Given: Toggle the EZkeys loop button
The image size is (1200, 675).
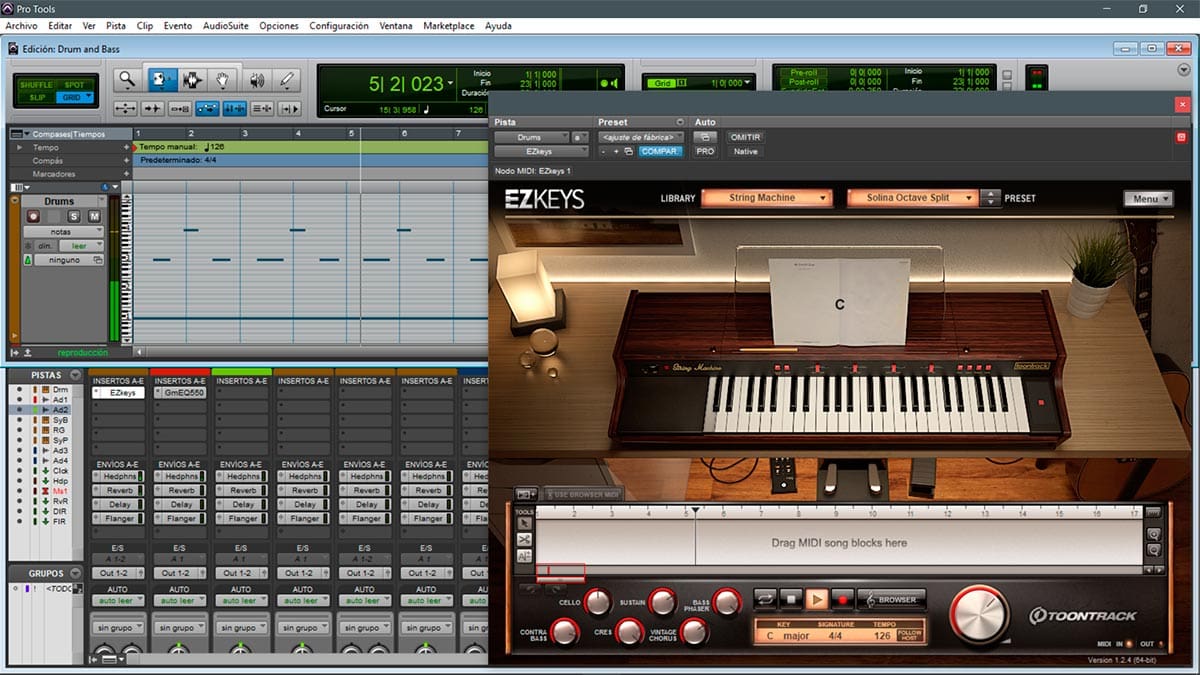Looking at the screenshot, I should point(765,599).
